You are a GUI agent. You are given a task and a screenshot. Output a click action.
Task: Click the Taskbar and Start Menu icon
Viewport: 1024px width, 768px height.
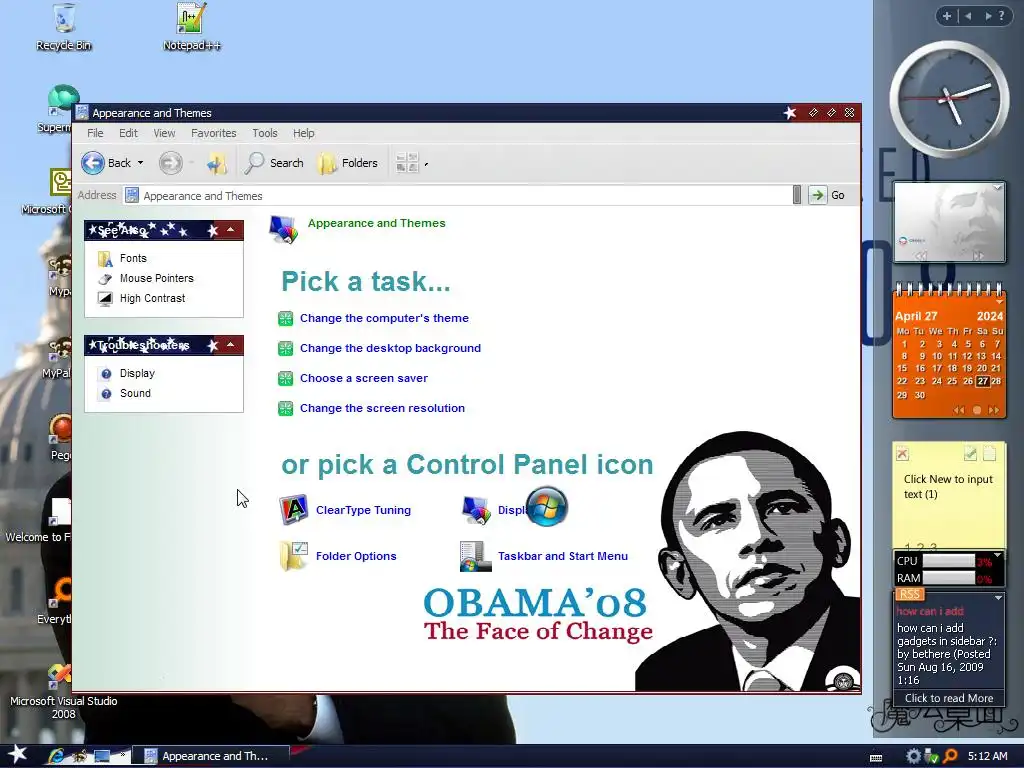(x=475, y=556)
